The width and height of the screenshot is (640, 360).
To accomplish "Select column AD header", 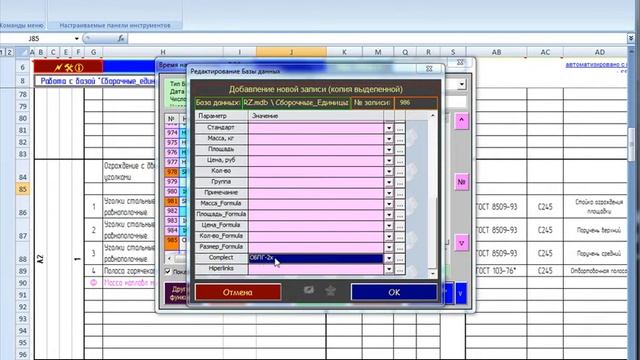I will pos(599,52).
